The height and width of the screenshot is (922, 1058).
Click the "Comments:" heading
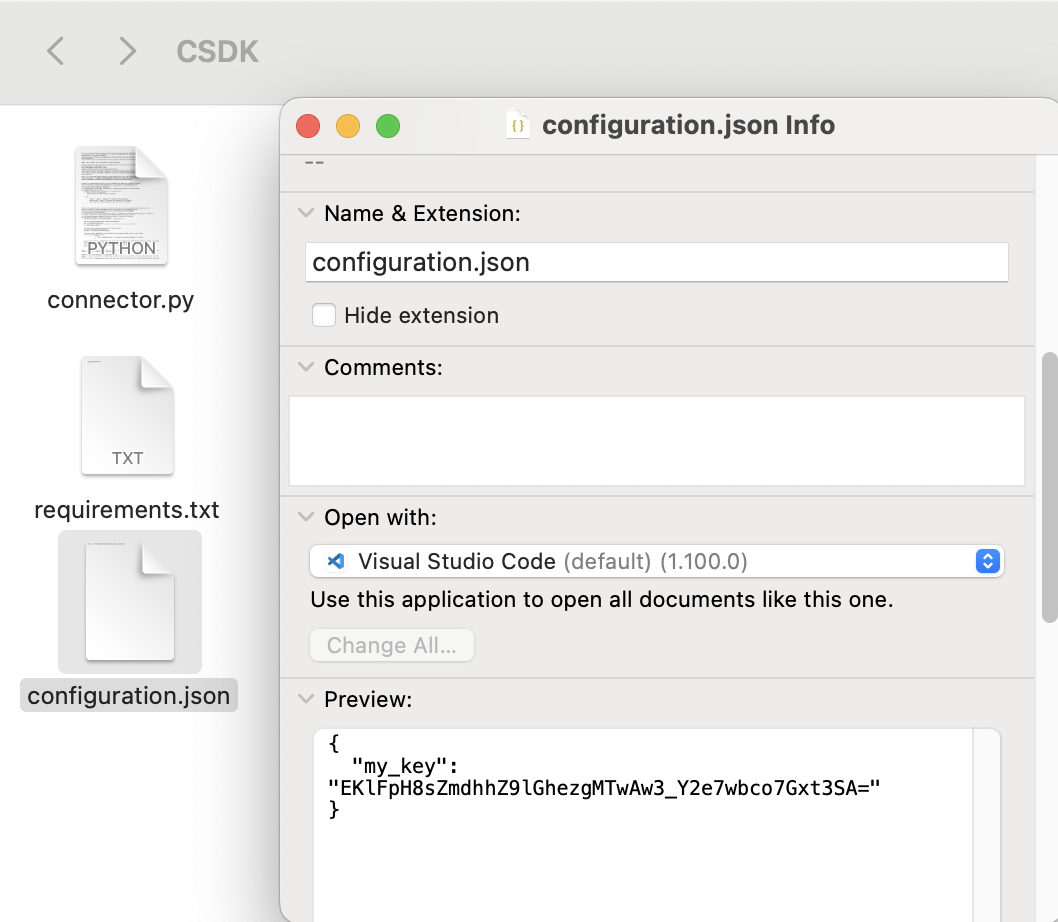(x=383, y=367)
